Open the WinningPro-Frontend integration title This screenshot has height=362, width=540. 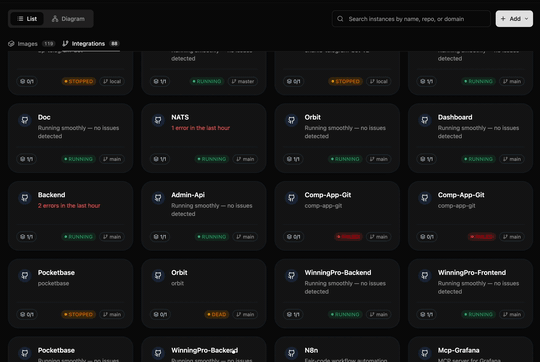472,272
